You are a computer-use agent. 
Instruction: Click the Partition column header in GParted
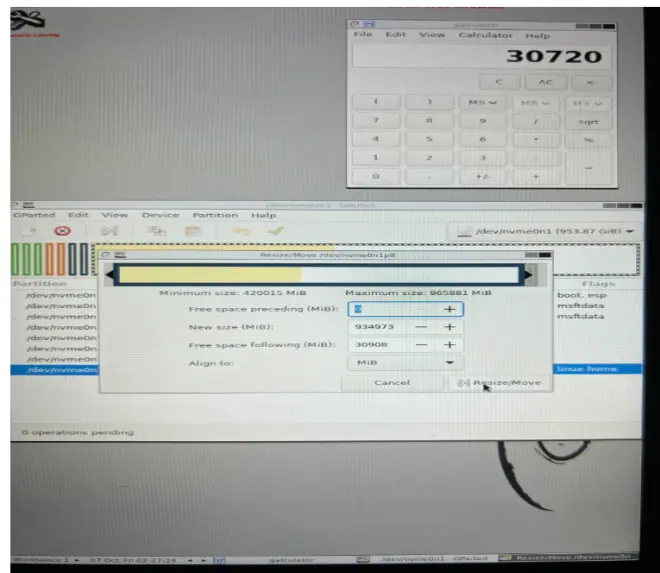pyautogui.click(x=39, y=284)
